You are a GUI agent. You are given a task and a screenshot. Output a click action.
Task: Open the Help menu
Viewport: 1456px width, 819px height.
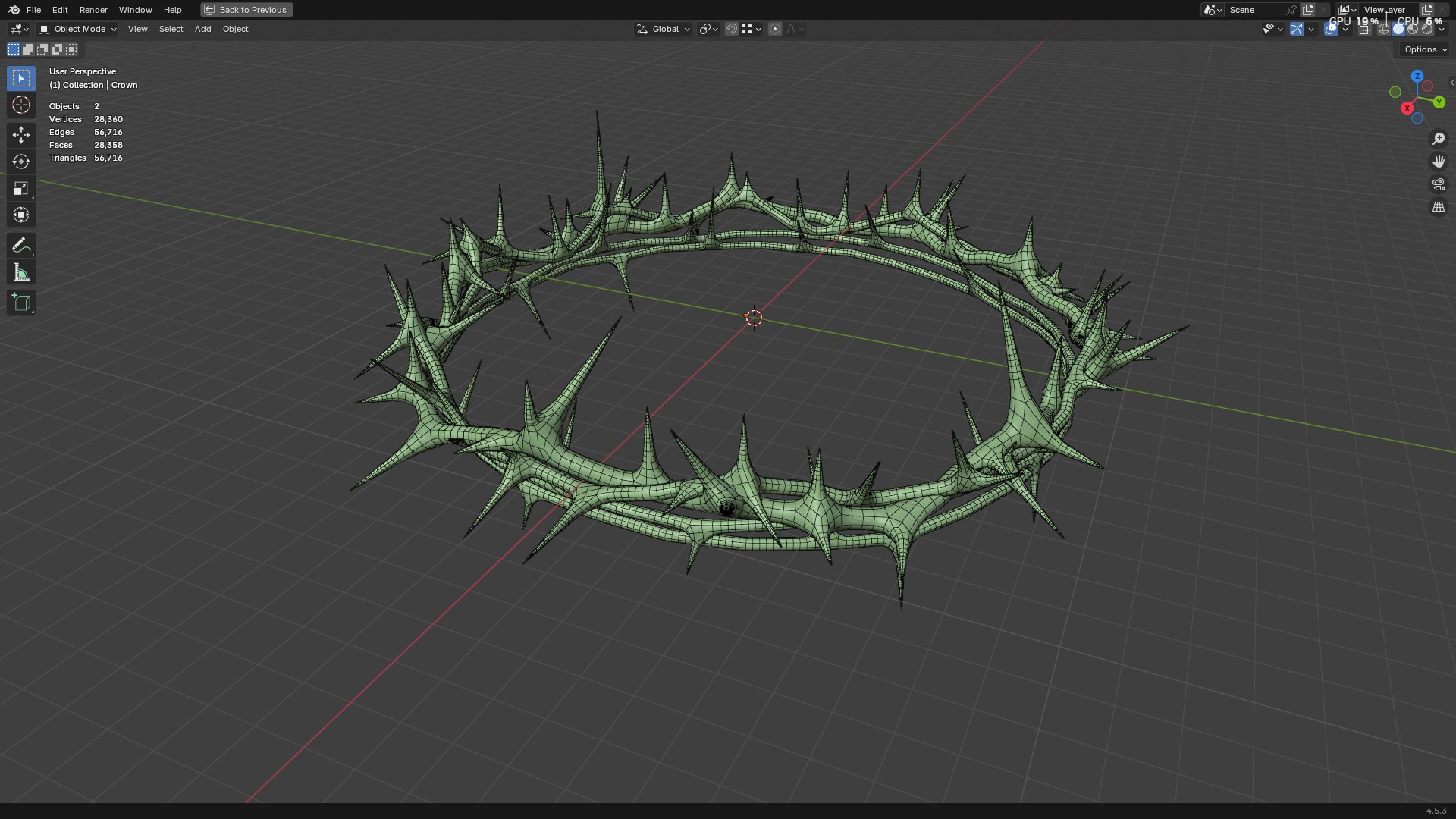click(172, 10)
